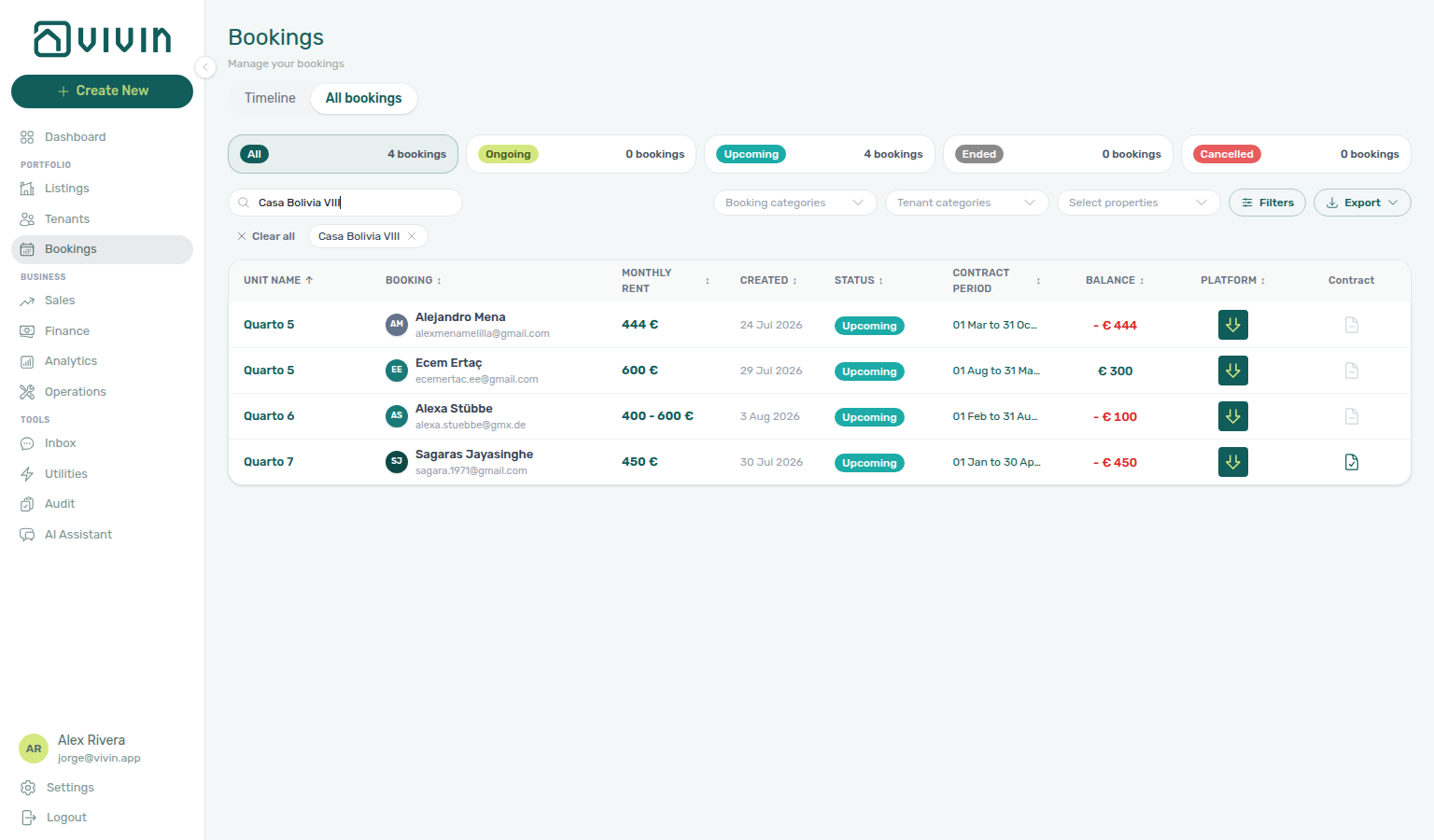Open the Select properties dropdown
1434x840 pixels.
[1138, 203]
